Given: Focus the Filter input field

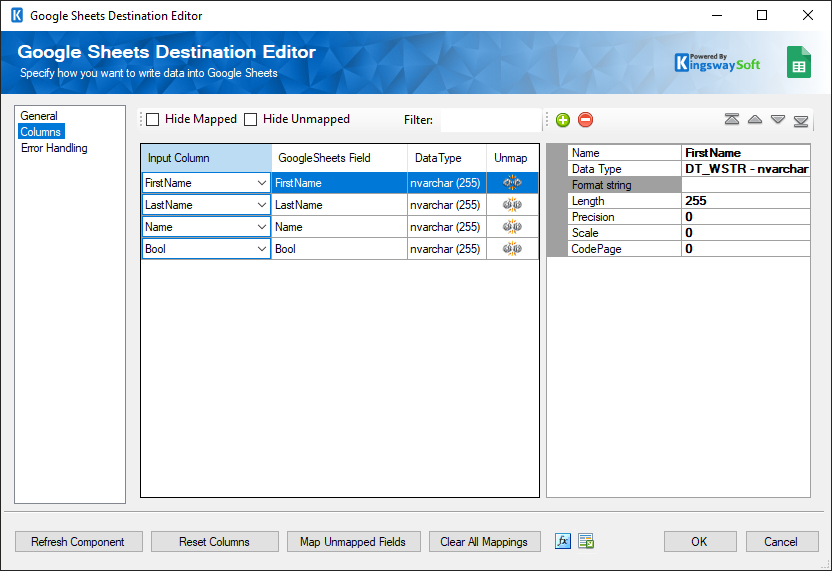Looking at the screenshot, I should coord(490,120).
